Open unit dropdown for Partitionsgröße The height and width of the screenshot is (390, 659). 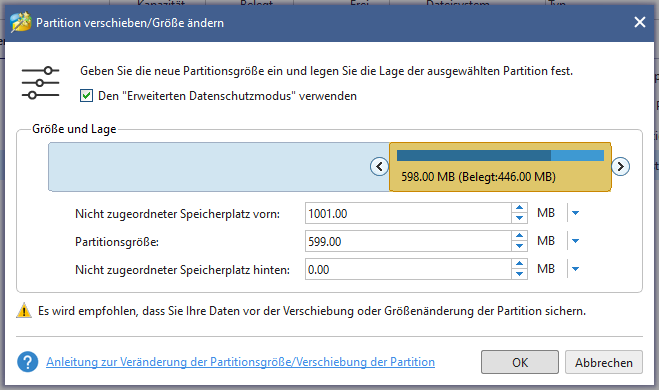coord(575,241)
